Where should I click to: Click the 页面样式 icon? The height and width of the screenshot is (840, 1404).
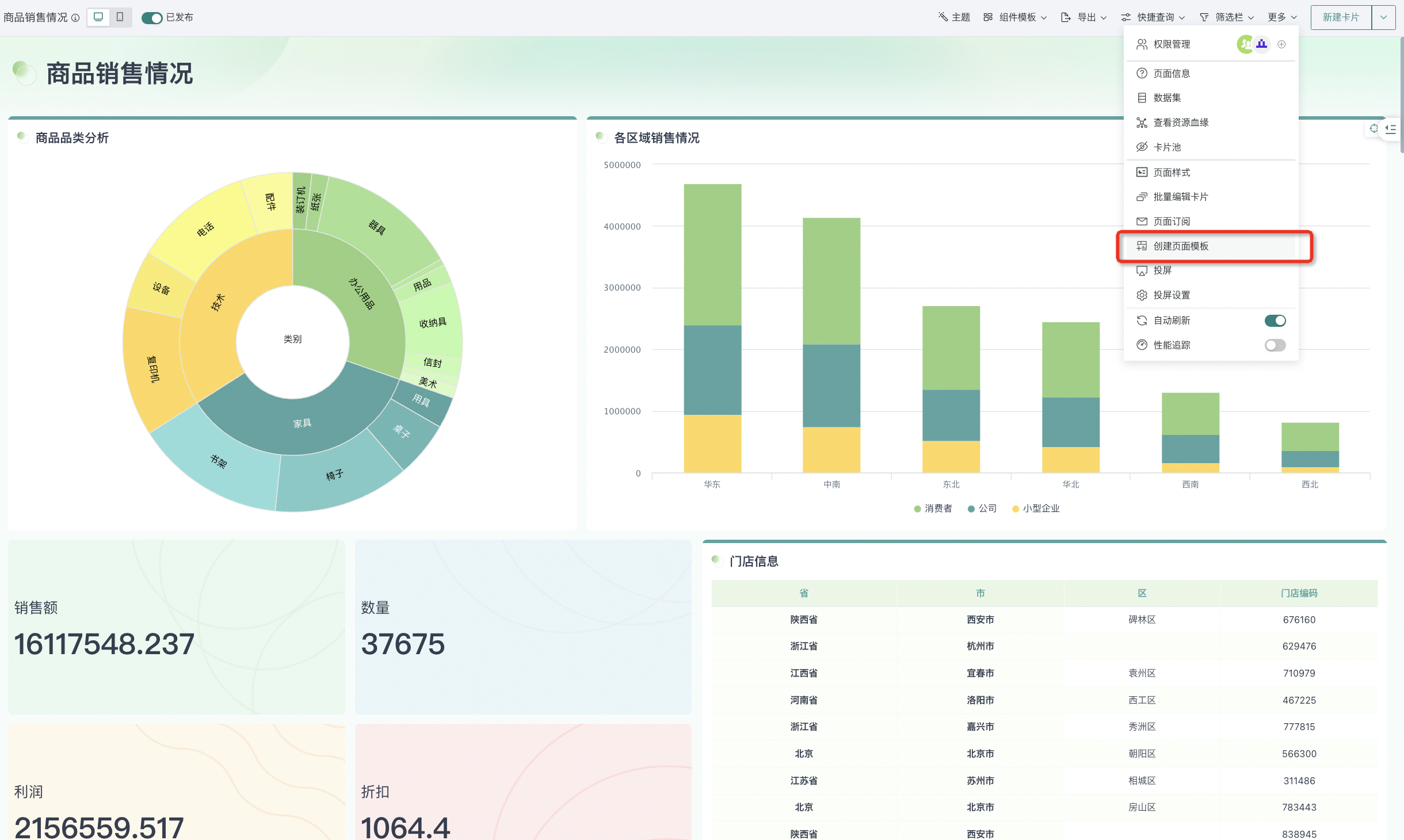(x=1142, y=172)
